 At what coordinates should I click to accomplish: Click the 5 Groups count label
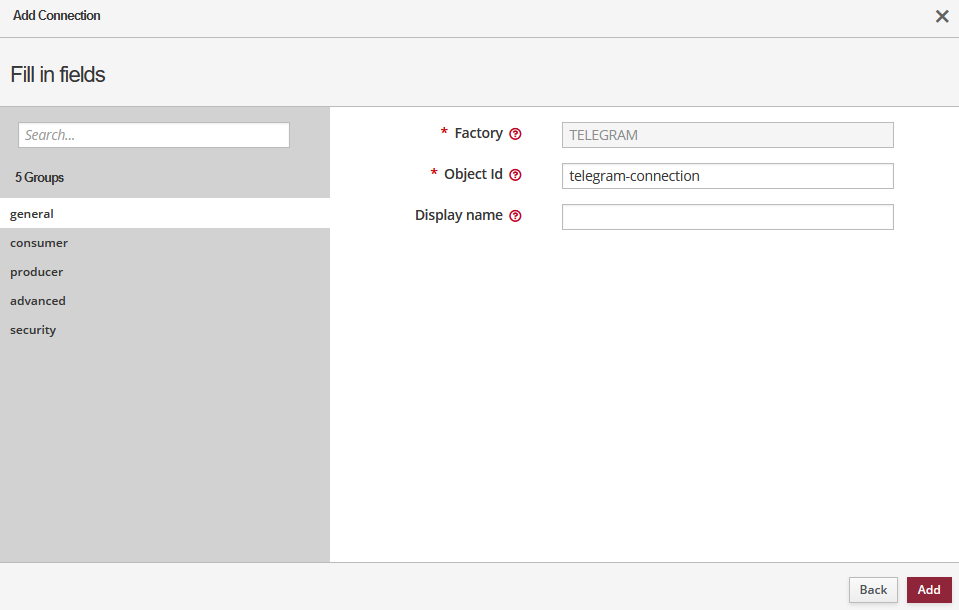pyautogui.click(x=39, y=177)
